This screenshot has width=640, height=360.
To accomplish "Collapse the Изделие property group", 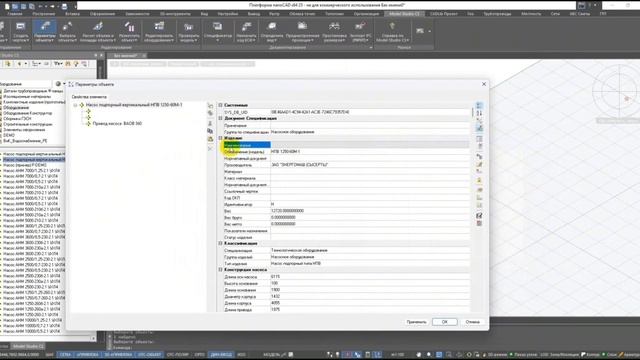I will click(220, 138).
